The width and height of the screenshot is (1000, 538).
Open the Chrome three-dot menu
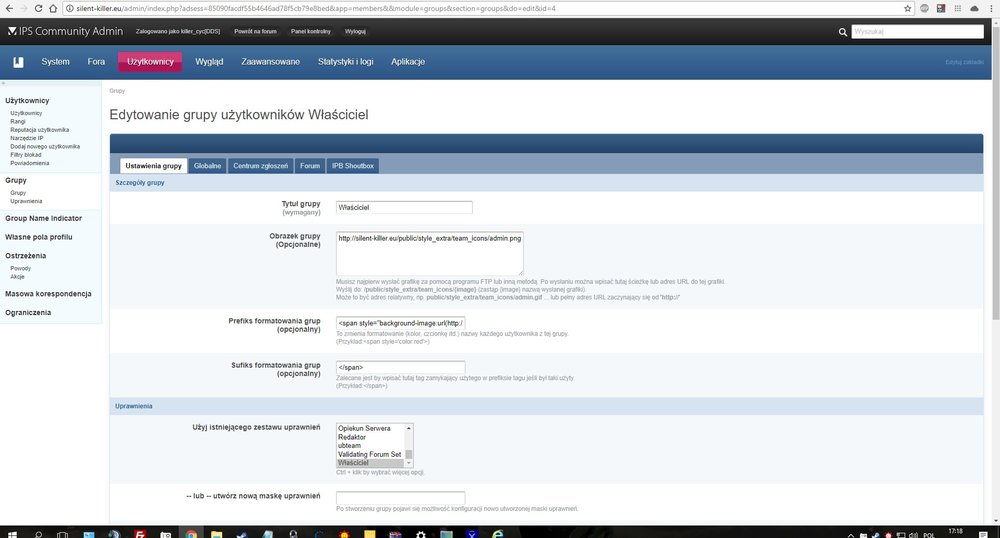pyautogui.click(x=990, y=8)
